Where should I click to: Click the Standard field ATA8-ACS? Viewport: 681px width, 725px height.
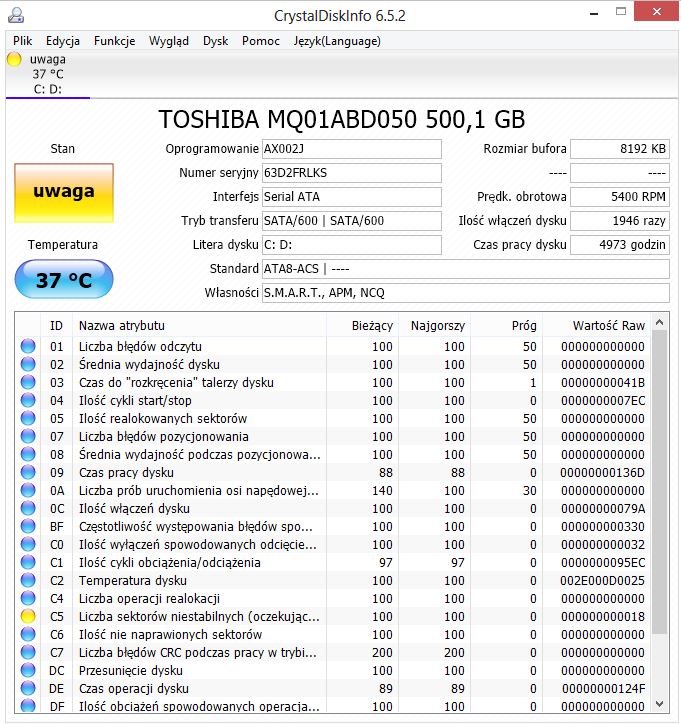tap(466, 269)
